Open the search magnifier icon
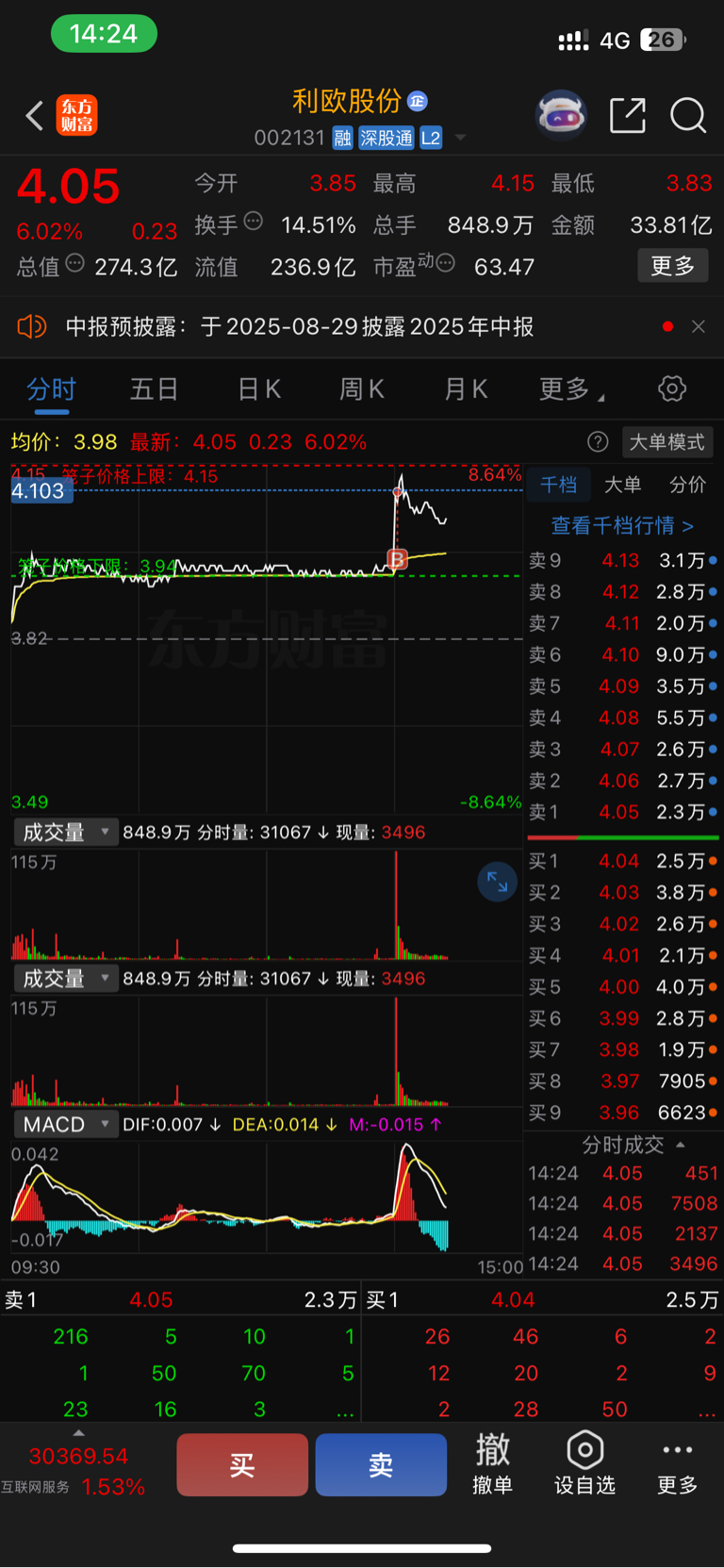Image resolution: width=724 pixels, height=1568 pixels. point(688,115)
